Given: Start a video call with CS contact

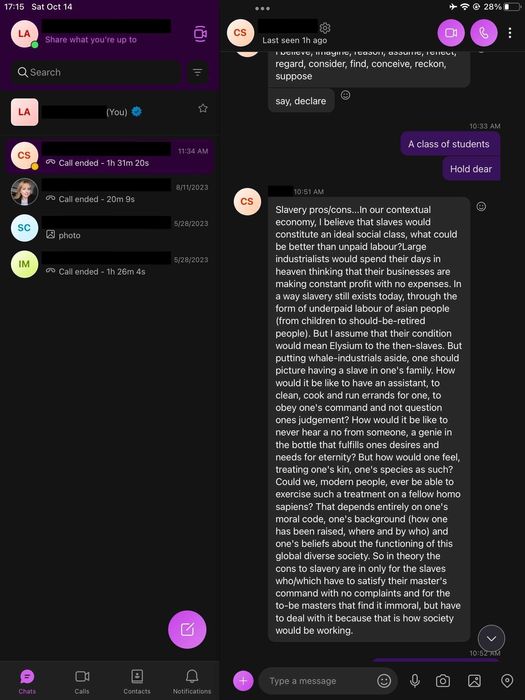Looking at the screenshot, I should (450, 33).
